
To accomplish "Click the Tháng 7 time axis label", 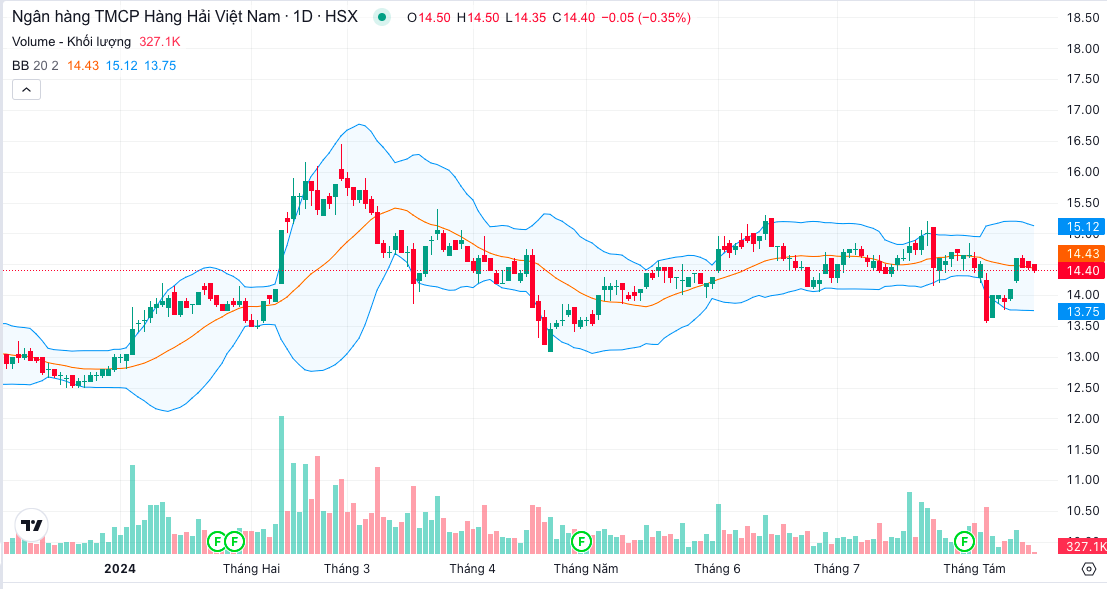I will pos(837,569).
